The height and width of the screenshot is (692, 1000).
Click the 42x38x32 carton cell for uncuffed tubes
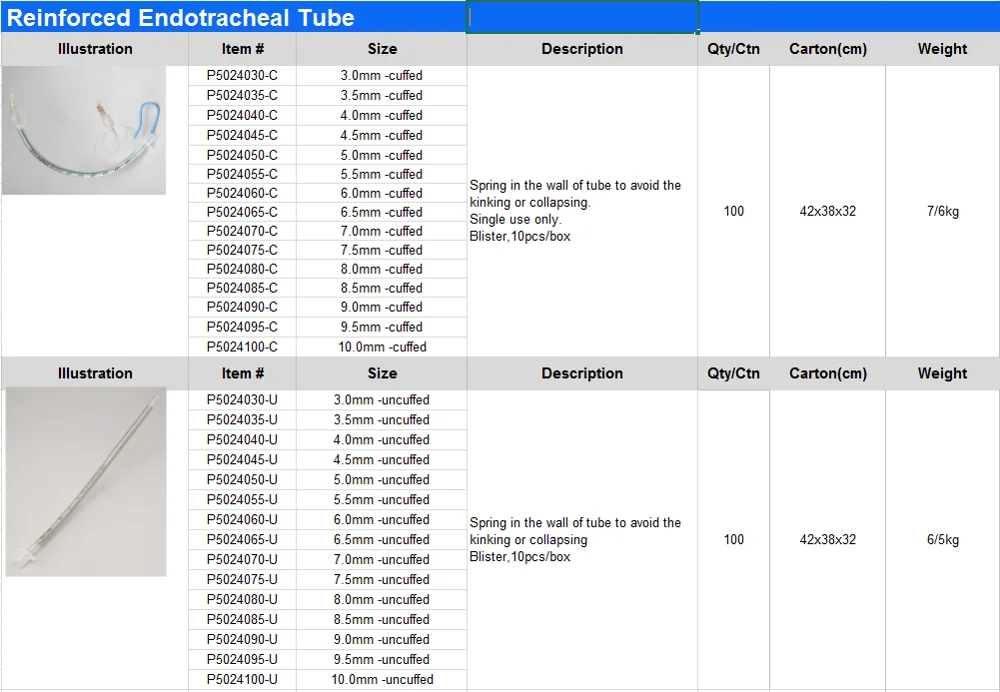tap(827, 539)
